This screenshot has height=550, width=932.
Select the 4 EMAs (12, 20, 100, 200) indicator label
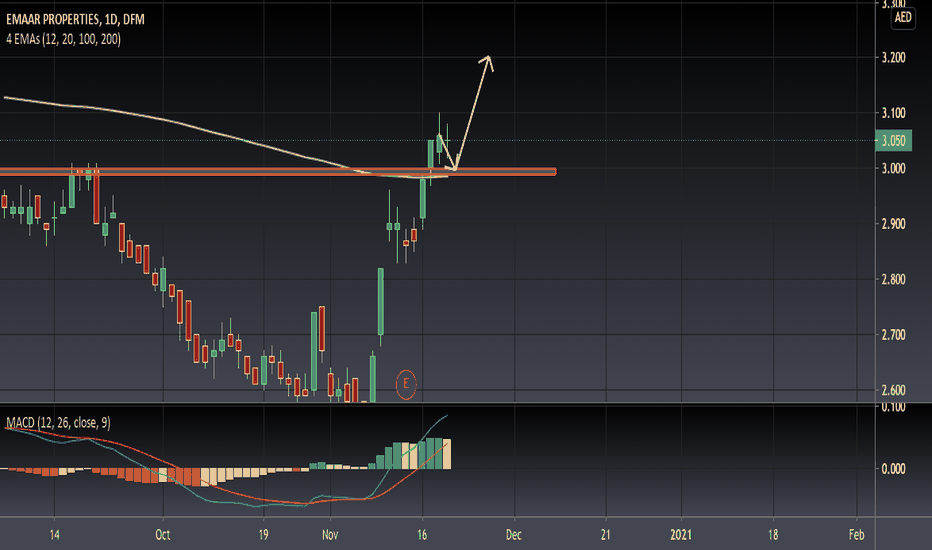pyautogui.click(x=64, y=39)
